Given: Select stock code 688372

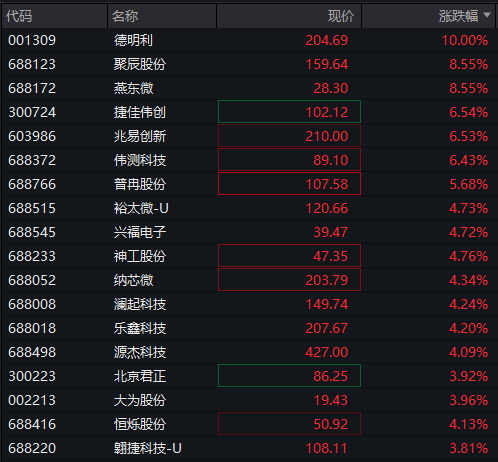Looking at the screenshot, I should [32, 160].
